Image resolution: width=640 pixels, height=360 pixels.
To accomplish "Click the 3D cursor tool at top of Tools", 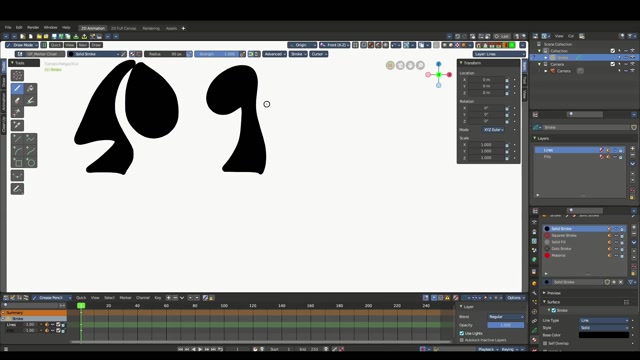I will [17, 75].
